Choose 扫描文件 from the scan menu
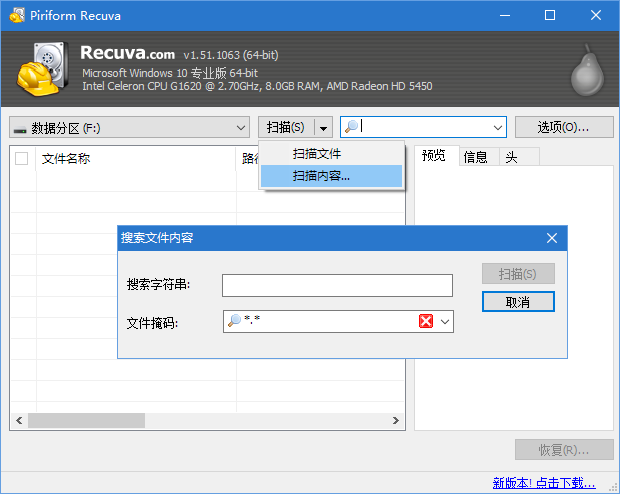 pos(331,154)
